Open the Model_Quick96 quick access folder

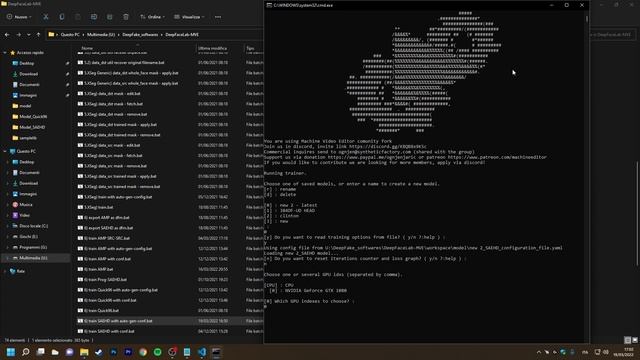[x=33, y=116]
